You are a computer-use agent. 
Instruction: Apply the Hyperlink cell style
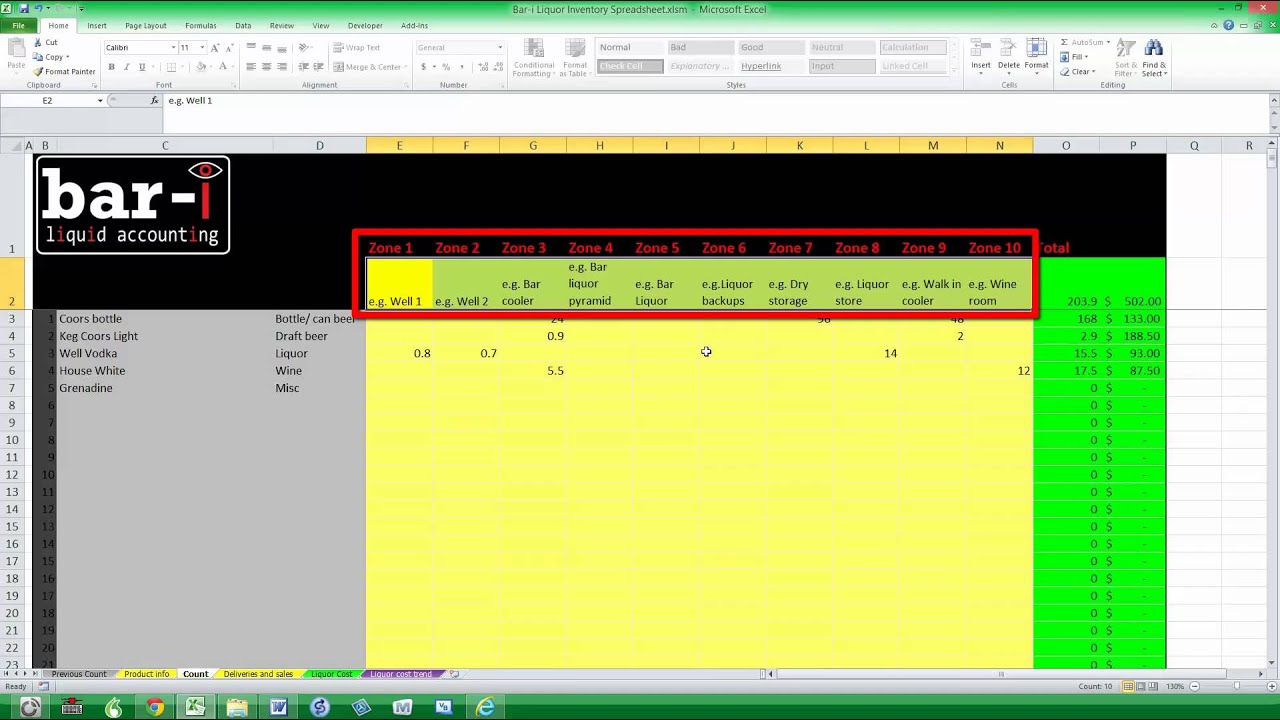click(771, 66)
